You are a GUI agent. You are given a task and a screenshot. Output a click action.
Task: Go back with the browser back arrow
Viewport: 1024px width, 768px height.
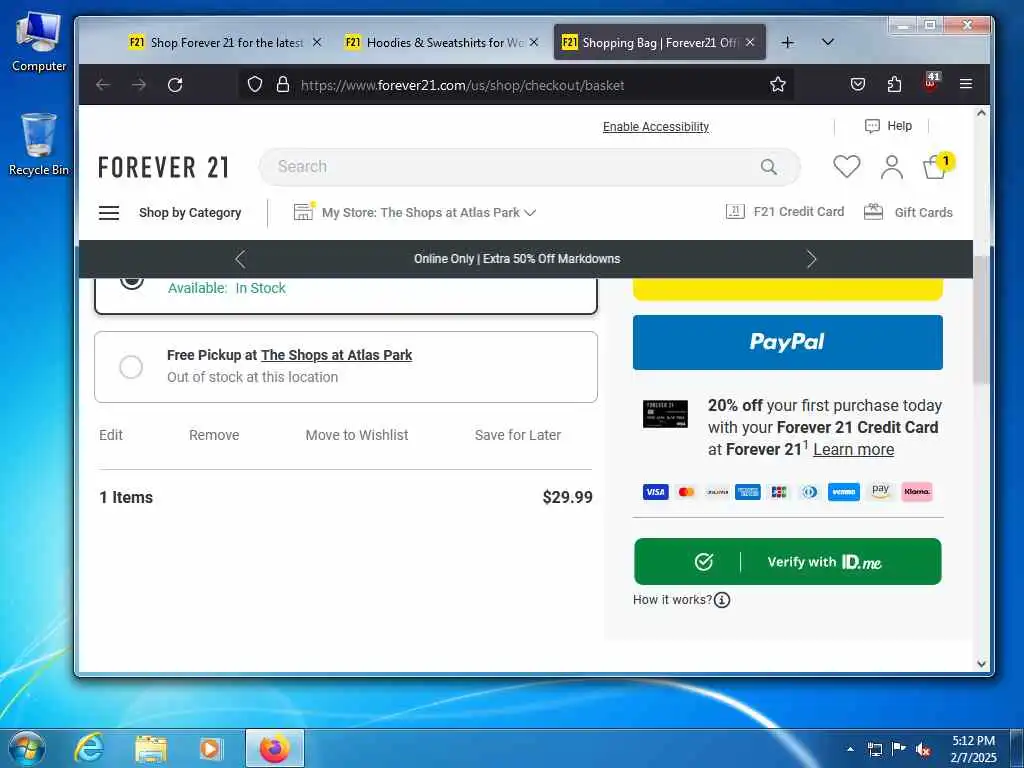[x=103, y=85]
